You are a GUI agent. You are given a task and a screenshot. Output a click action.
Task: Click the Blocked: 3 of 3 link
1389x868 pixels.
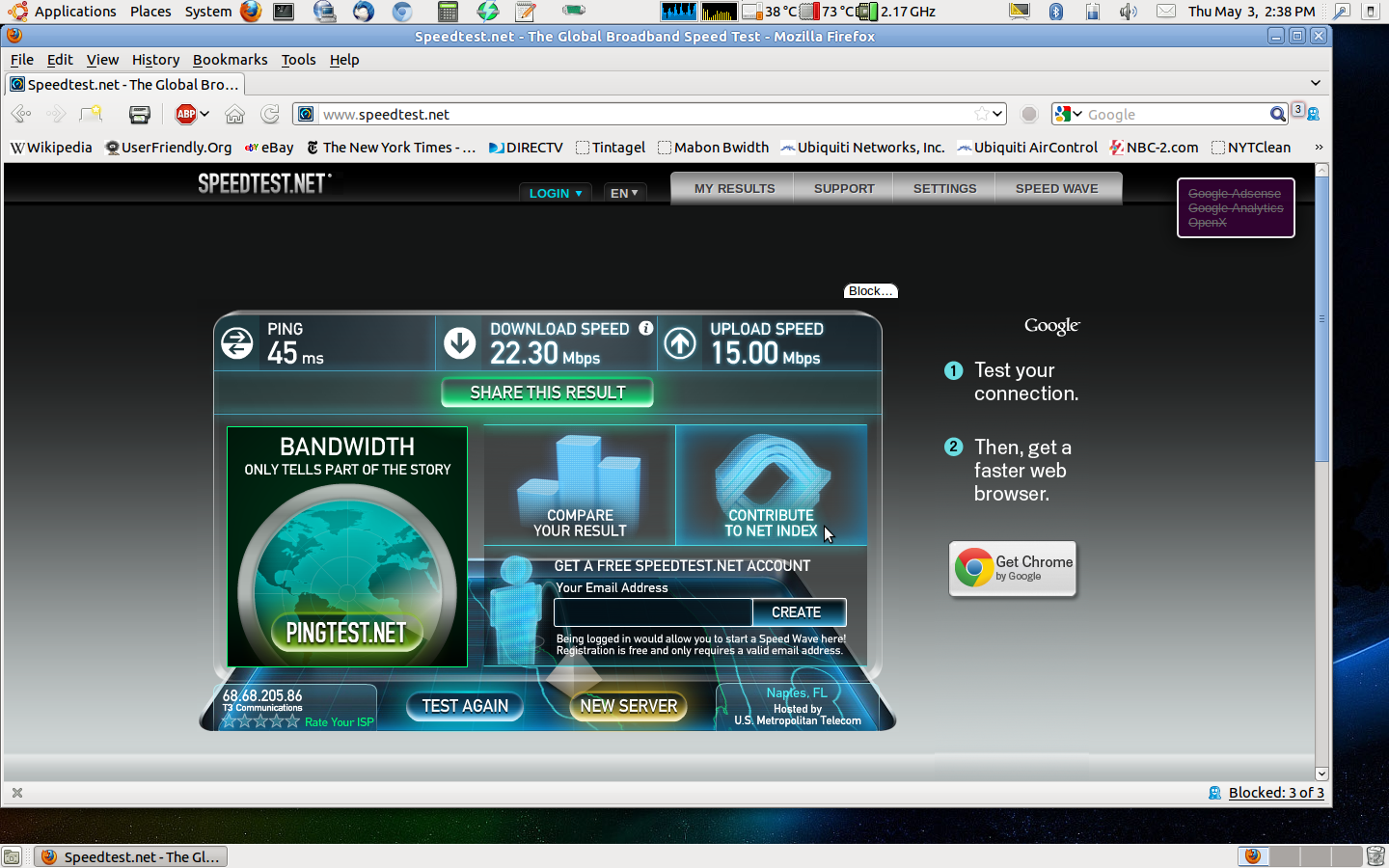[x=1275, y=793]
